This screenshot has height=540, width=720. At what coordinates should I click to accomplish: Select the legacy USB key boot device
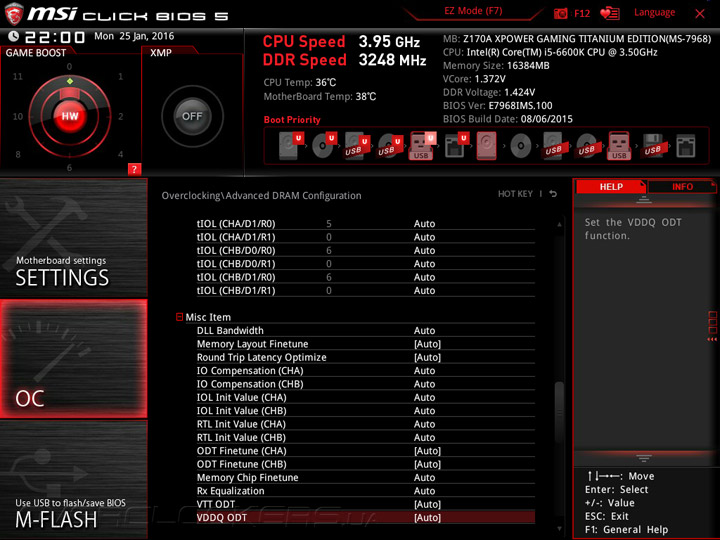pos(619,146)
